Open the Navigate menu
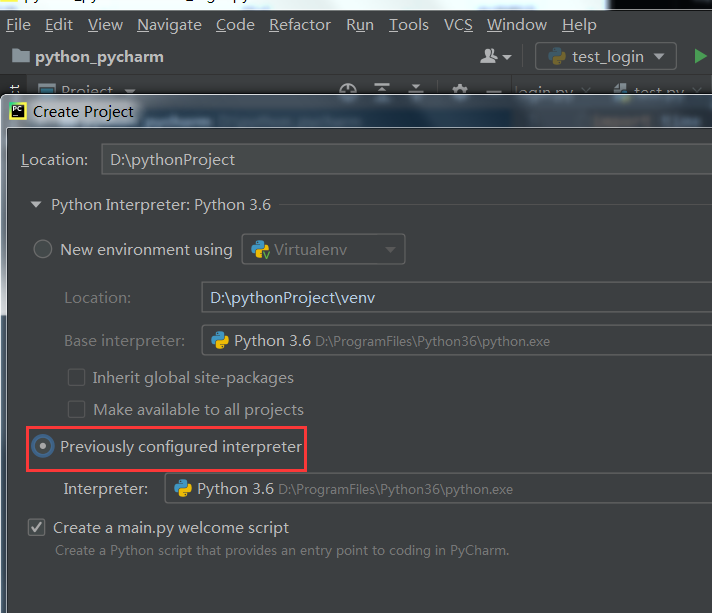This screenshot has height=613, width=712. coord(169,25)
